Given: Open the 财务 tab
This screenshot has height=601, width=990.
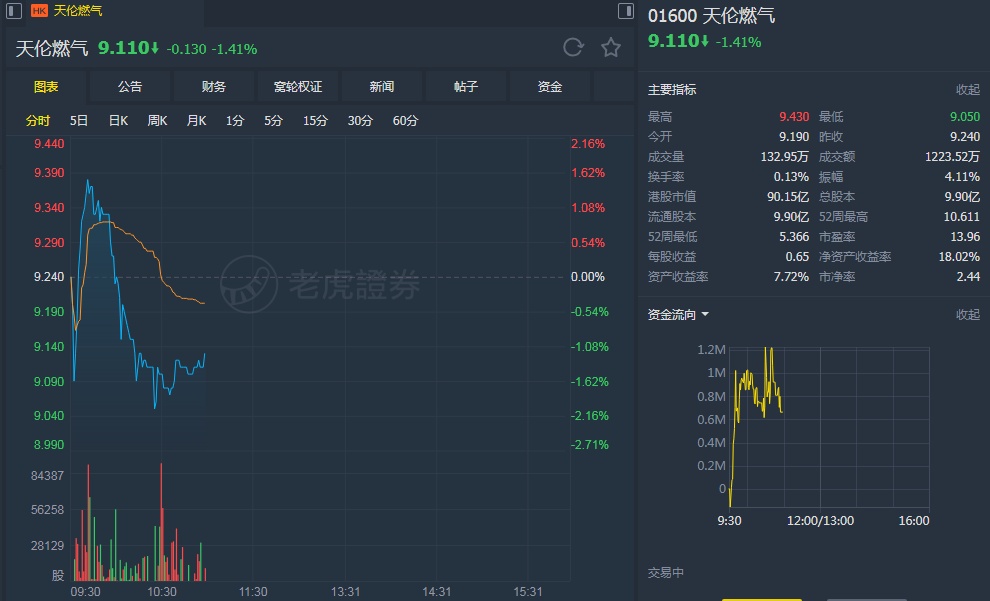Looking at the screenshot, I should [x=214, y=87].
